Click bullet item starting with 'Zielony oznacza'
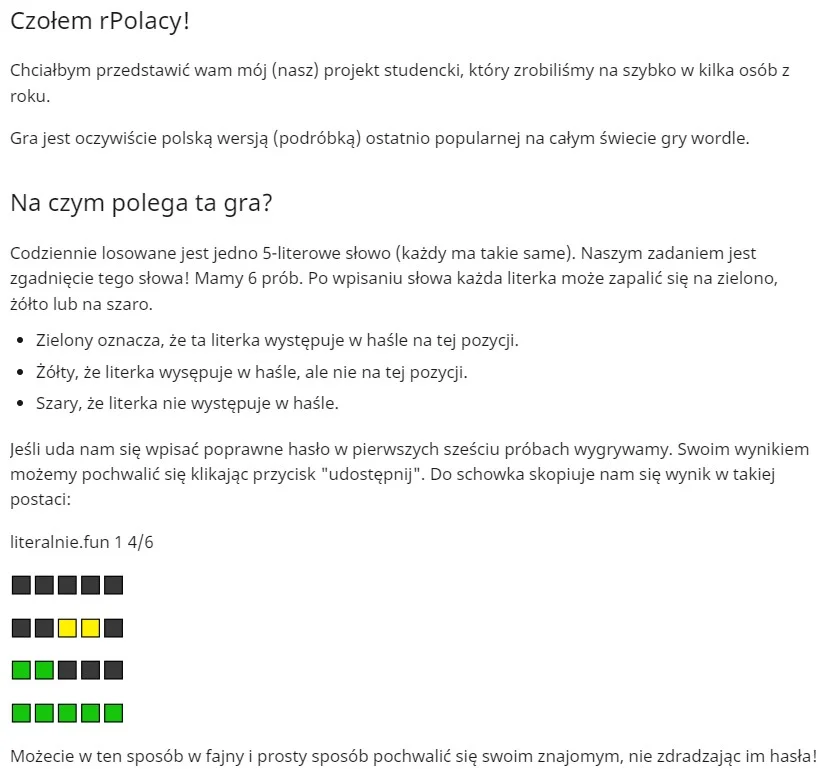The height and width of the screenshot is (769, 828). [277, 341]
